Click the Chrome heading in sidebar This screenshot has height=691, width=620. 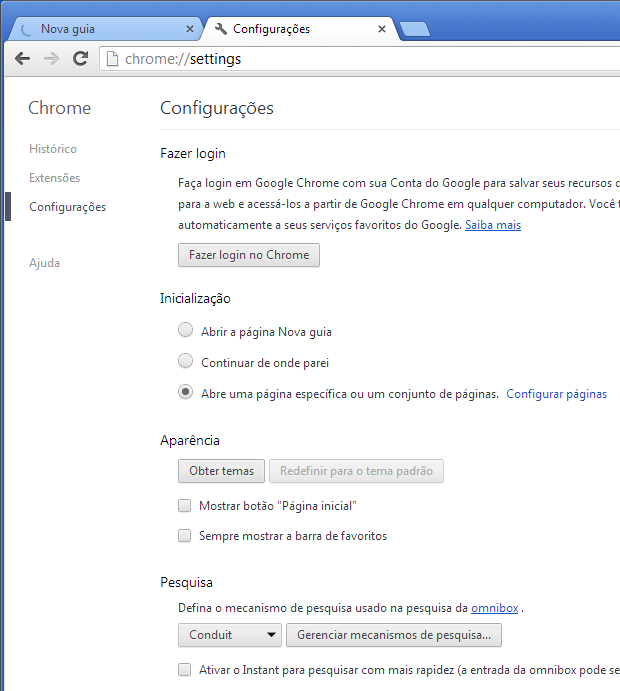click(x=59, y=108)
